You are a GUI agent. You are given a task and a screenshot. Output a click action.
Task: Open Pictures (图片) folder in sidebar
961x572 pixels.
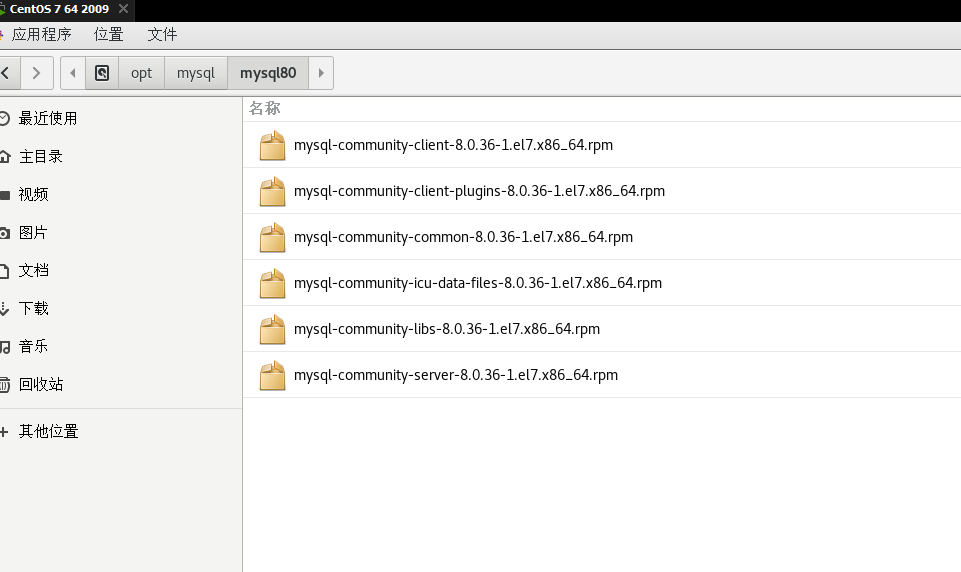(x=33, y=232)
